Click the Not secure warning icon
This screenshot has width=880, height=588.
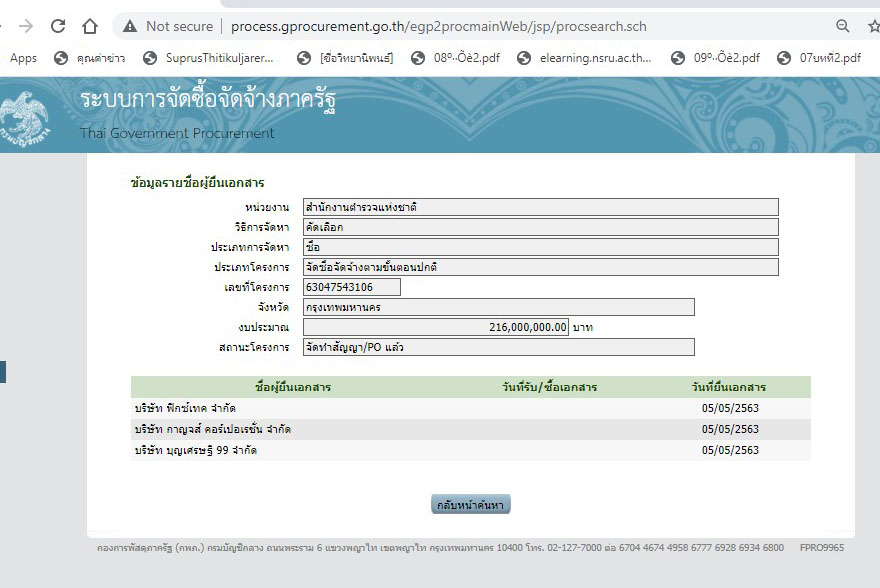(x=130, y=26)
